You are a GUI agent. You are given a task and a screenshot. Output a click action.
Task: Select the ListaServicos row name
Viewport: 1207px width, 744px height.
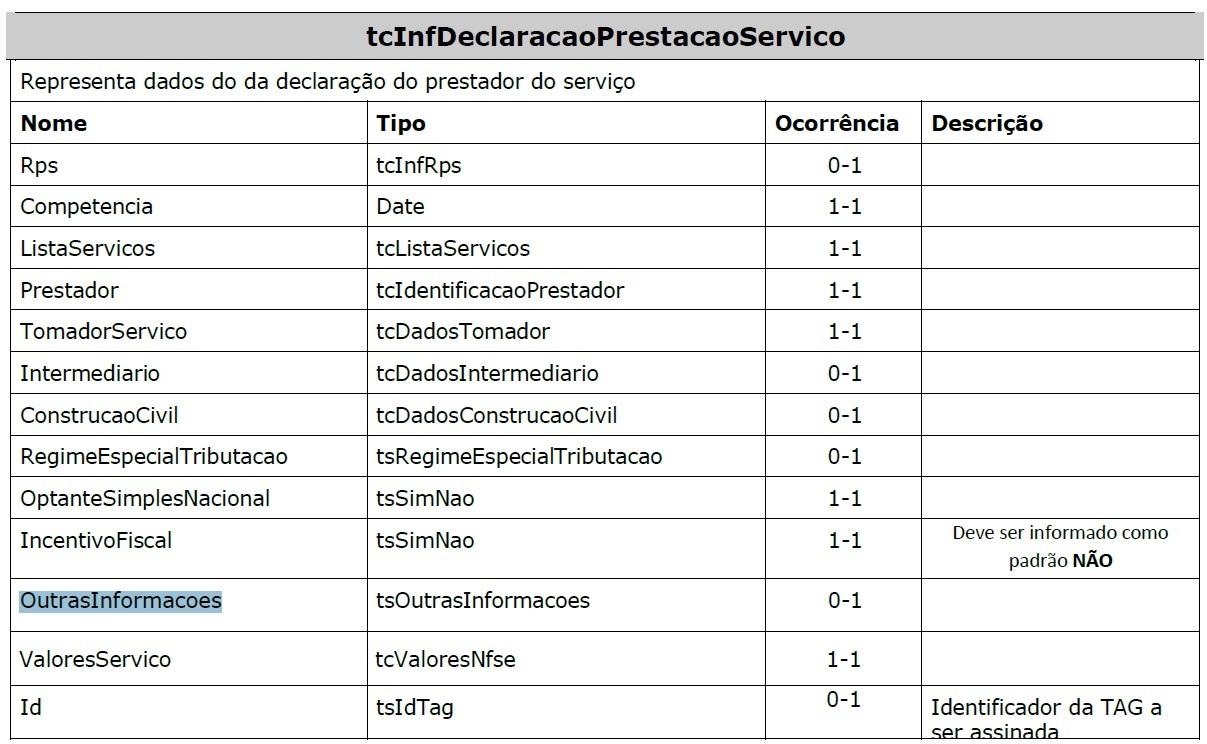88,248
